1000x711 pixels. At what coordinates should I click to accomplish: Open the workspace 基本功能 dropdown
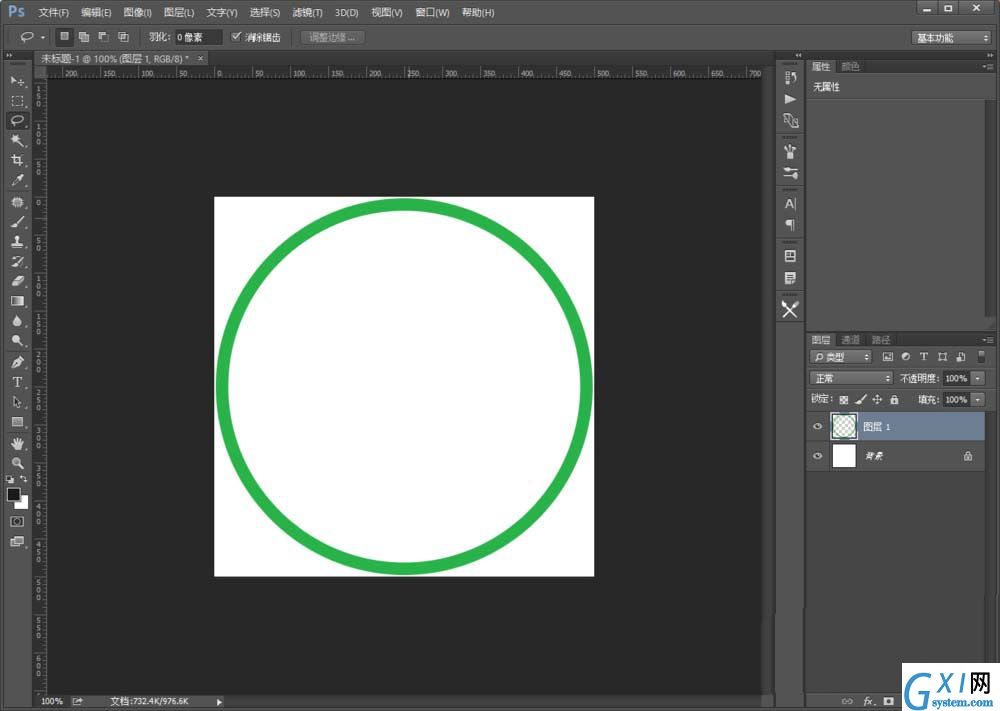[951, 38]
